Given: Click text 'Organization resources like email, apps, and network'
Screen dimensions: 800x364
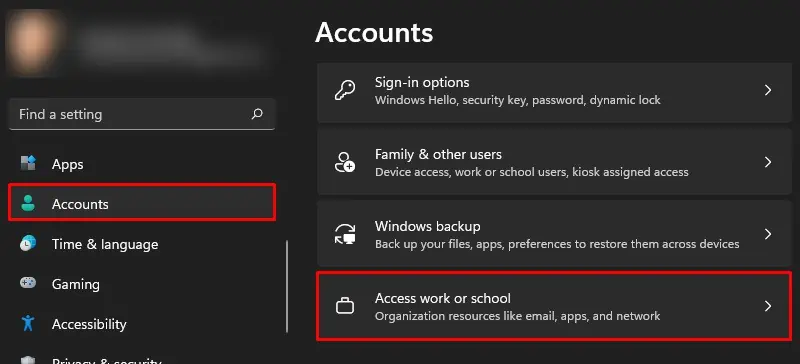Looking at the screenshot, I should [x=517, y=316].
